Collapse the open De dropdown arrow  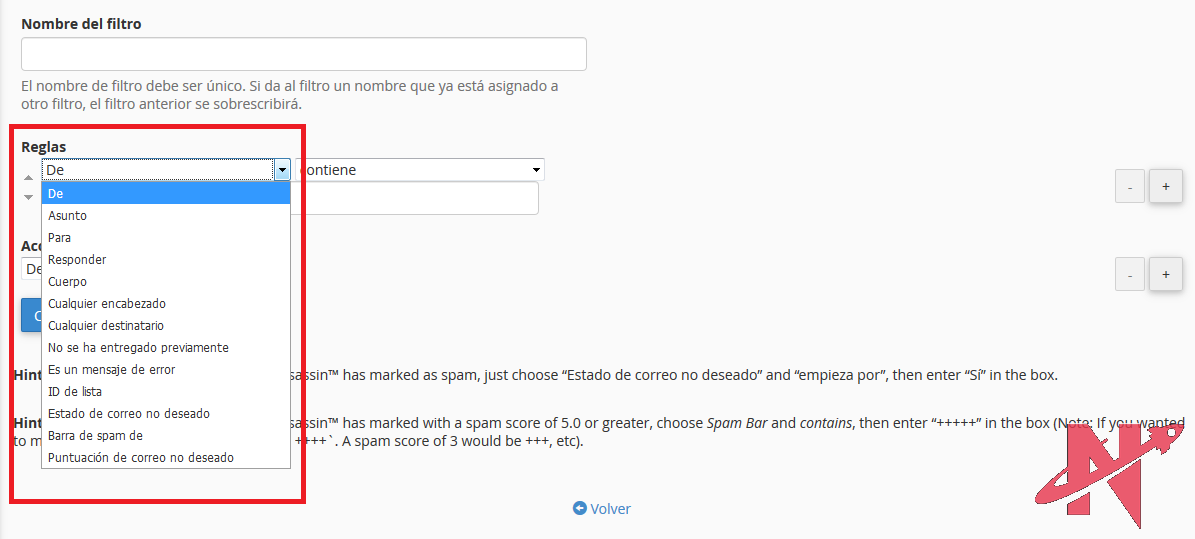click(x=282, y=170)
